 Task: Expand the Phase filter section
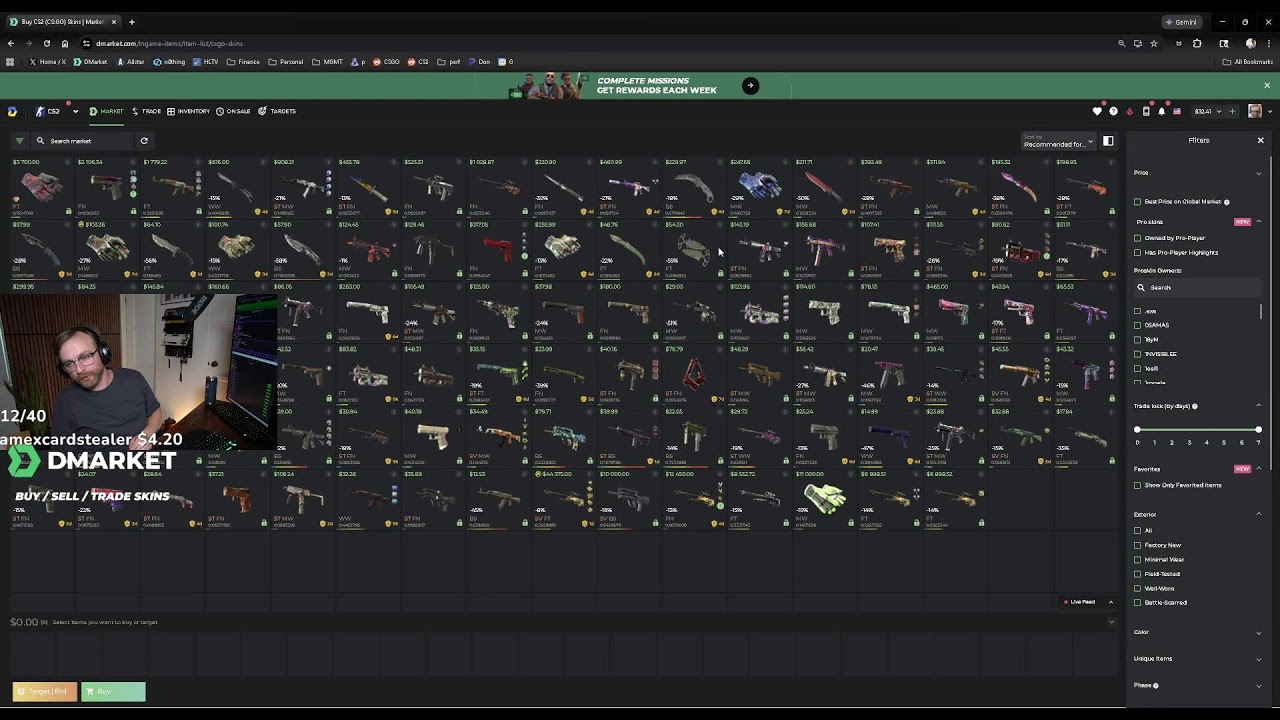(1259, 686)
